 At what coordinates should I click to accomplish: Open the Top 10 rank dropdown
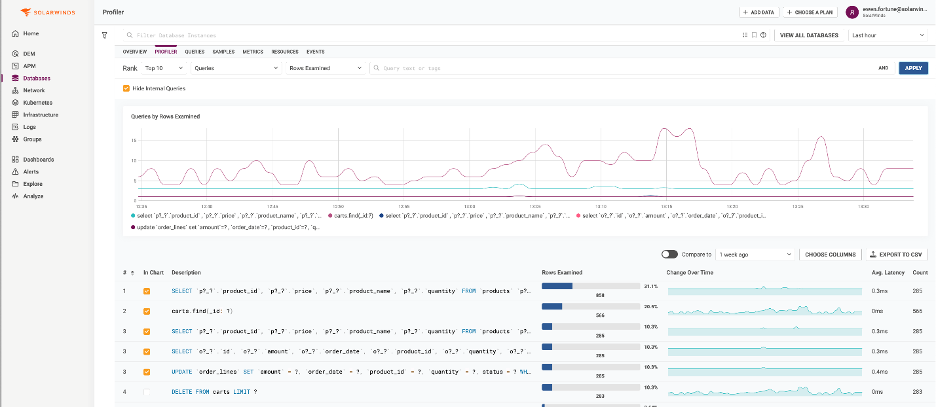coord(165,68)
